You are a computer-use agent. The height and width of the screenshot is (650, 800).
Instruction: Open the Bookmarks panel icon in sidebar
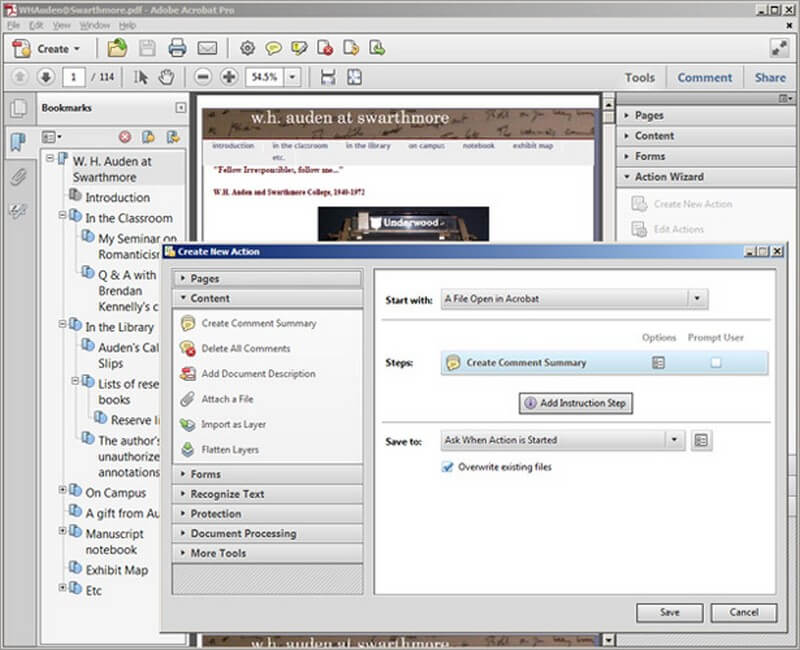(18, 142)
